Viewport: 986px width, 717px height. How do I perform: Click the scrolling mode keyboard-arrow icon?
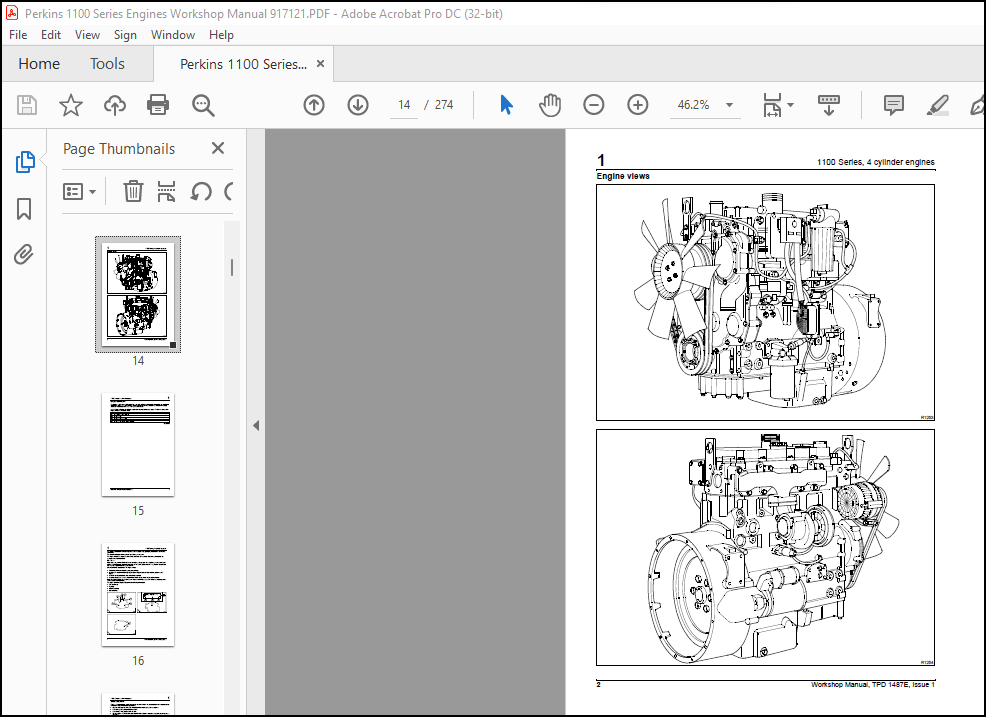[829, 105]
